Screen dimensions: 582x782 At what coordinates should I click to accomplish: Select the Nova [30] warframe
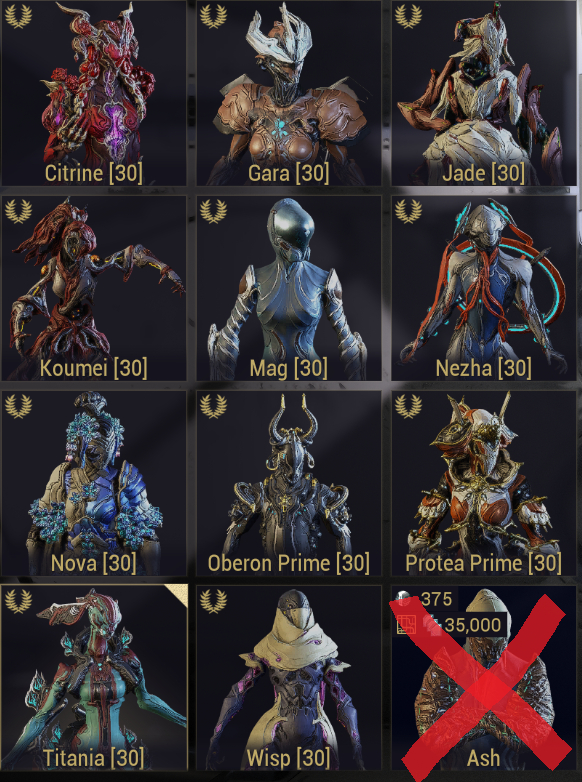click(94, 483)
